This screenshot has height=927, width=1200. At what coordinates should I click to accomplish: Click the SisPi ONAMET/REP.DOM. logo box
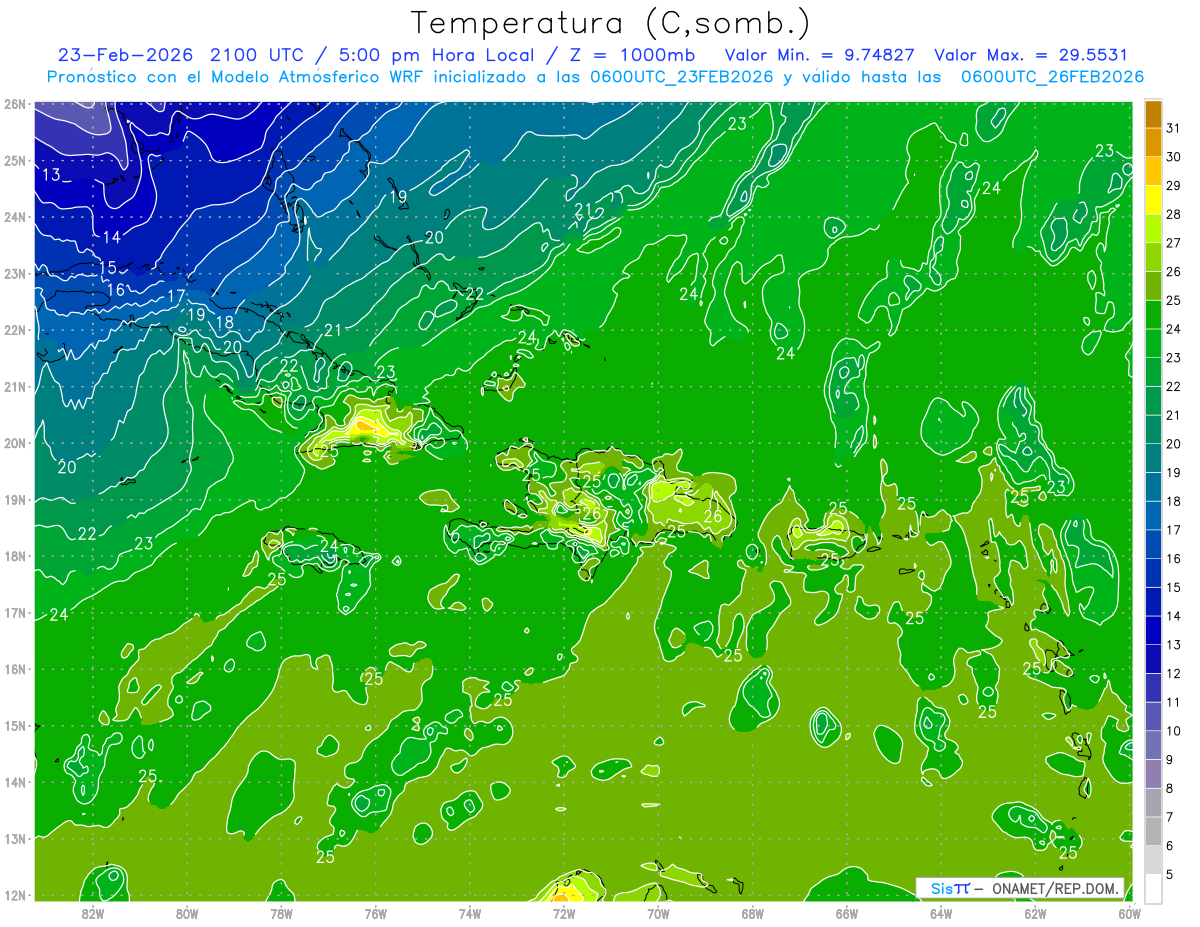tap(1020, 888)
